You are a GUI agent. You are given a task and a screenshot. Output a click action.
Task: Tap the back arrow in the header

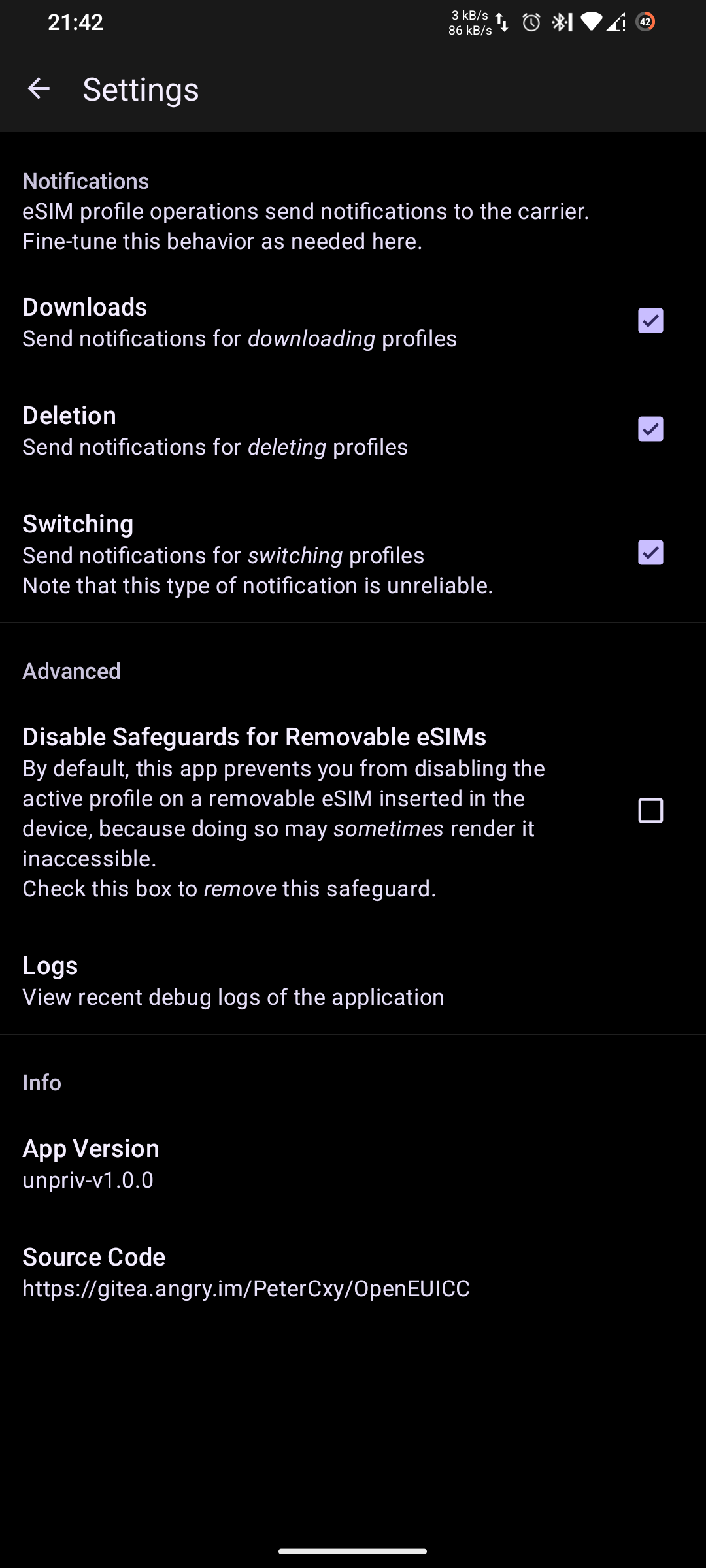[39, 89]
